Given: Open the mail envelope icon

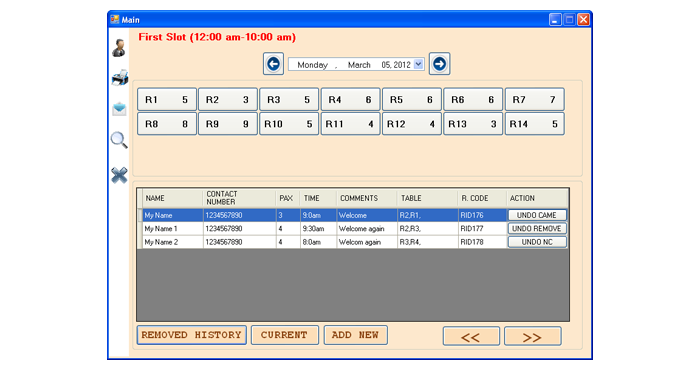Looking at the screenshot, I should (119, 108).
